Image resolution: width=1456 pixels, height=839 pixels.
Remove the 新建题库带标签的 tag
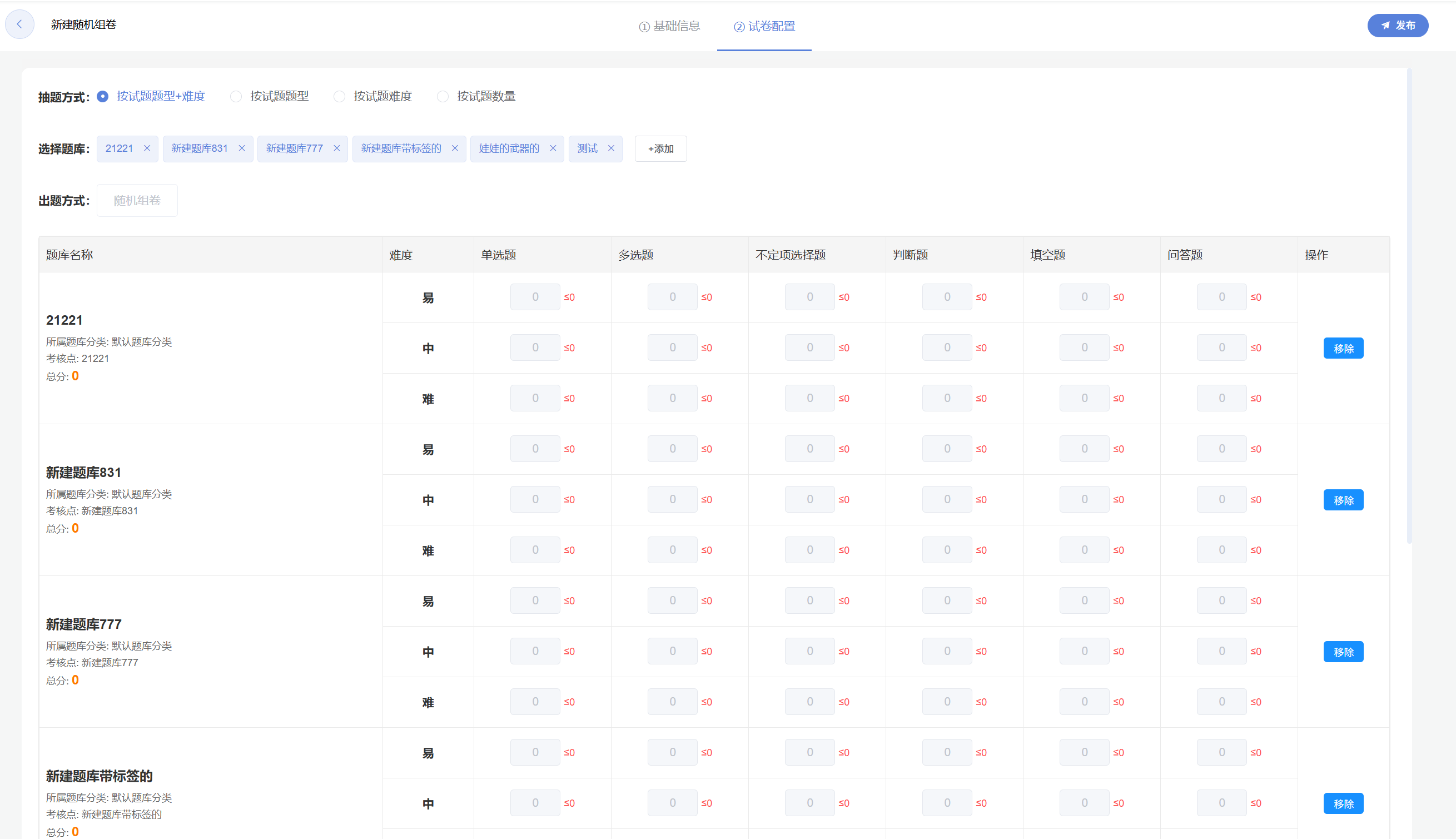[x=455, y=148]
